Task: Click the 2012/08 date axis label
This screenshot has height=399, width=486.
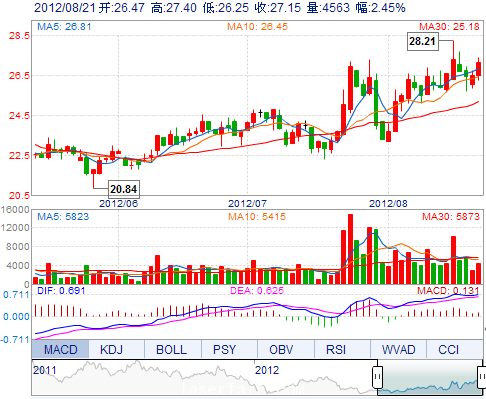Action: coord(388,203)
